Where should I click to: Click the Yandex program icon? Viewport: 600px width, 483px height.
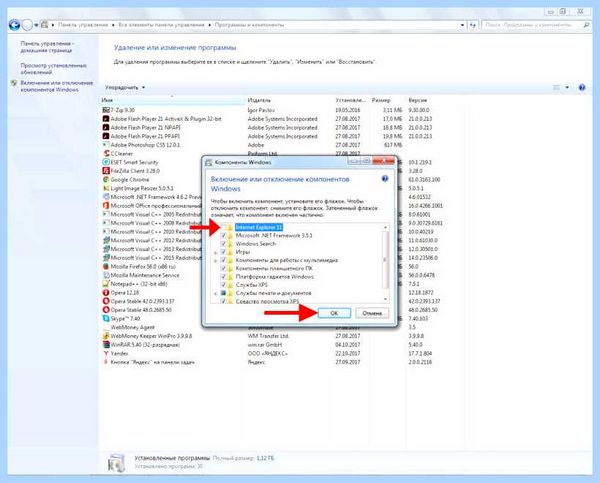pyautogui.click(x=106, y=353)
